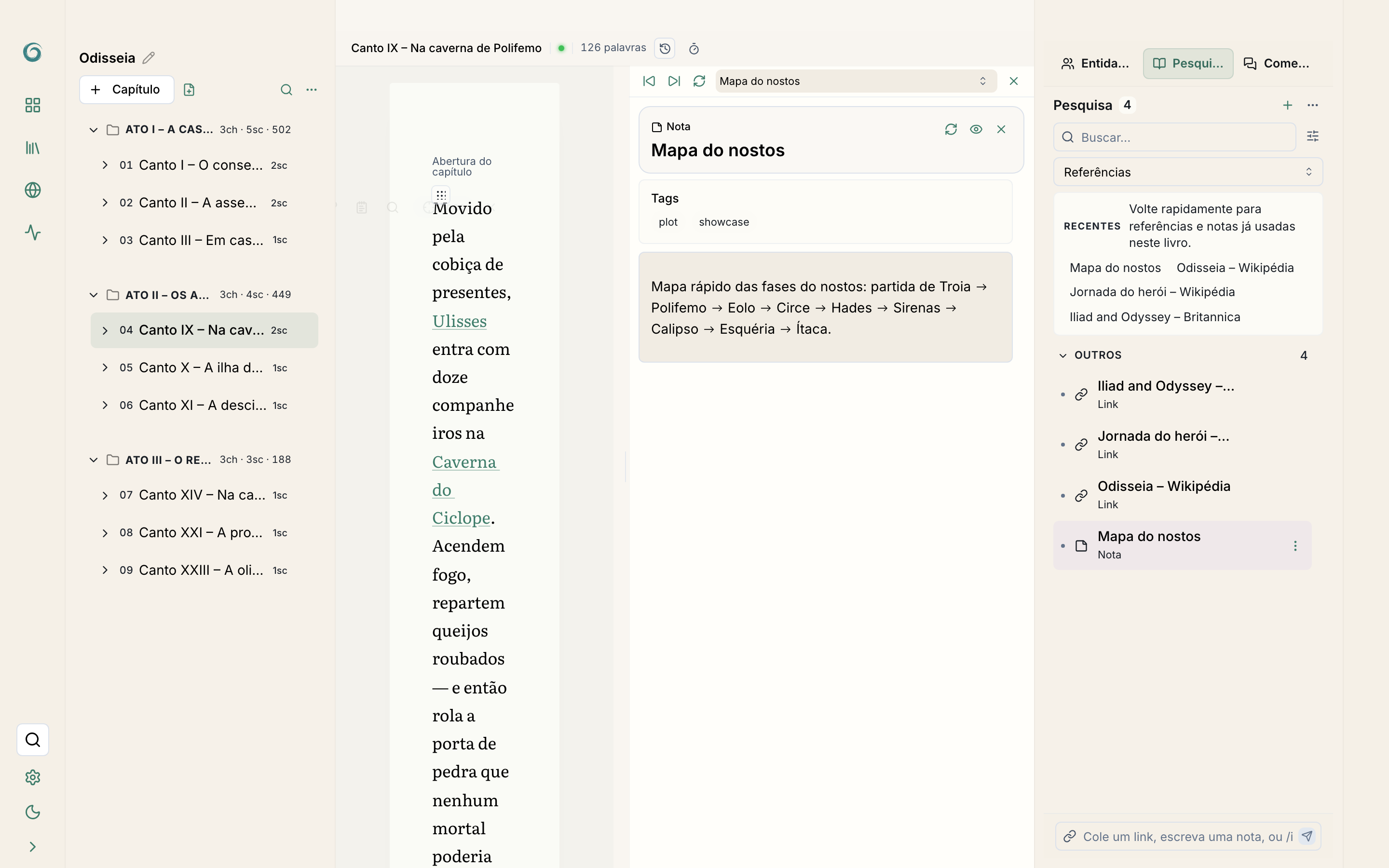Click the search button at sidebar bottom

click(33, 739)
